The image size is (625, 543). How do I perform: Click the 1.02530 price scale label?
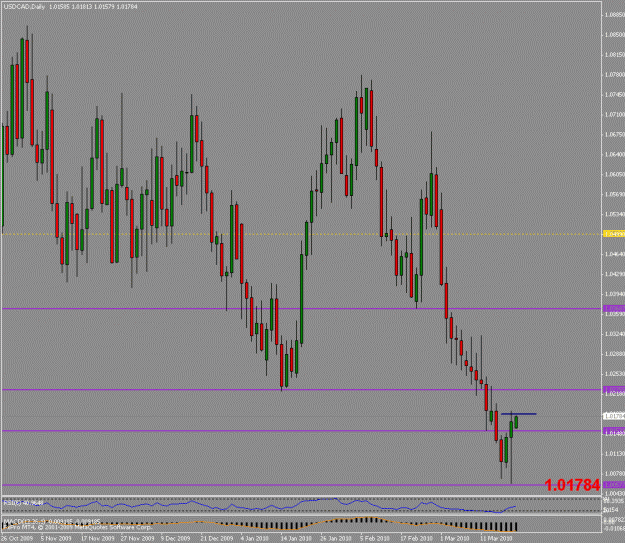614,374
